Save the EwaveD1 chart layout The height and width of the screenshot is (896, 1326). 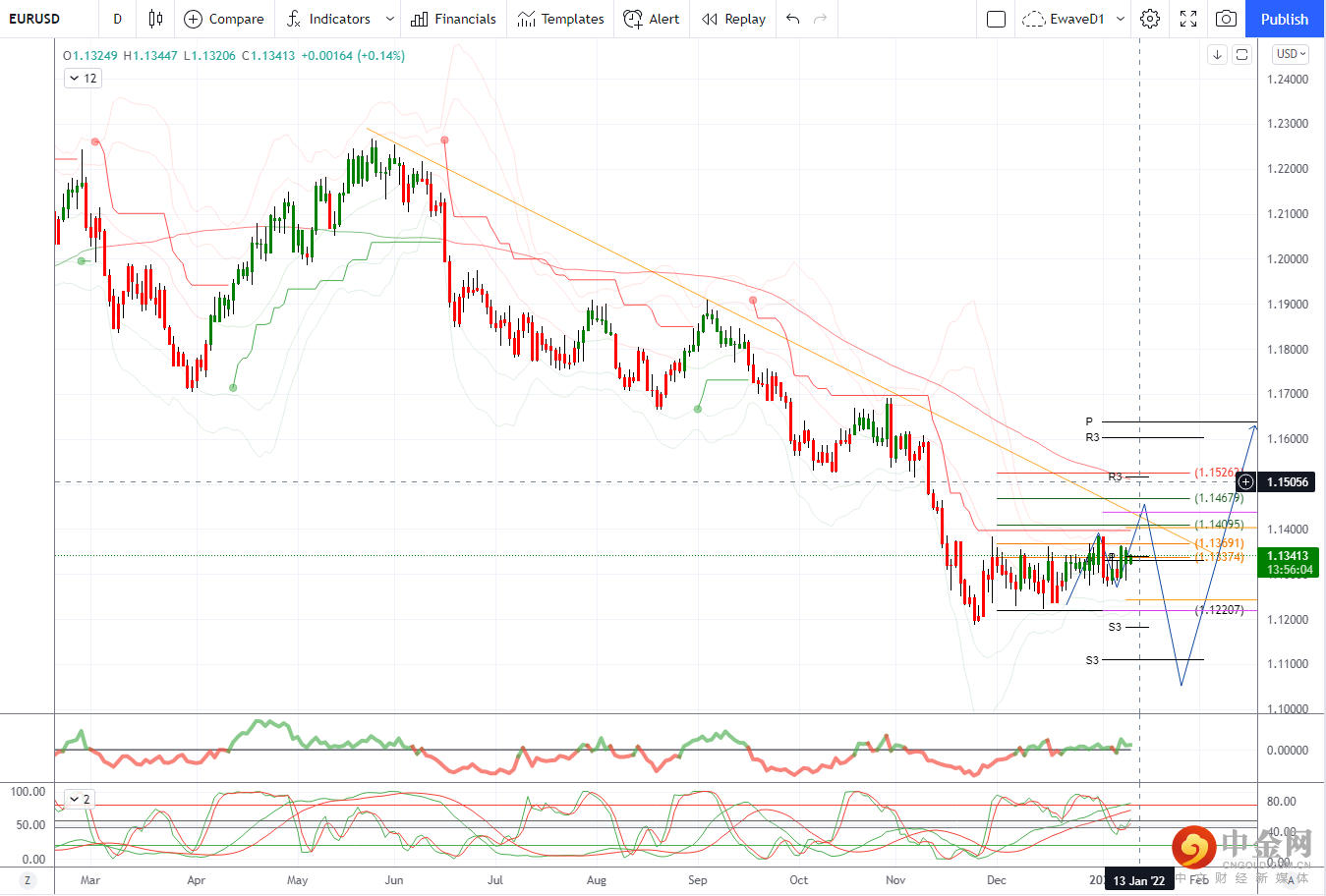1064,19
